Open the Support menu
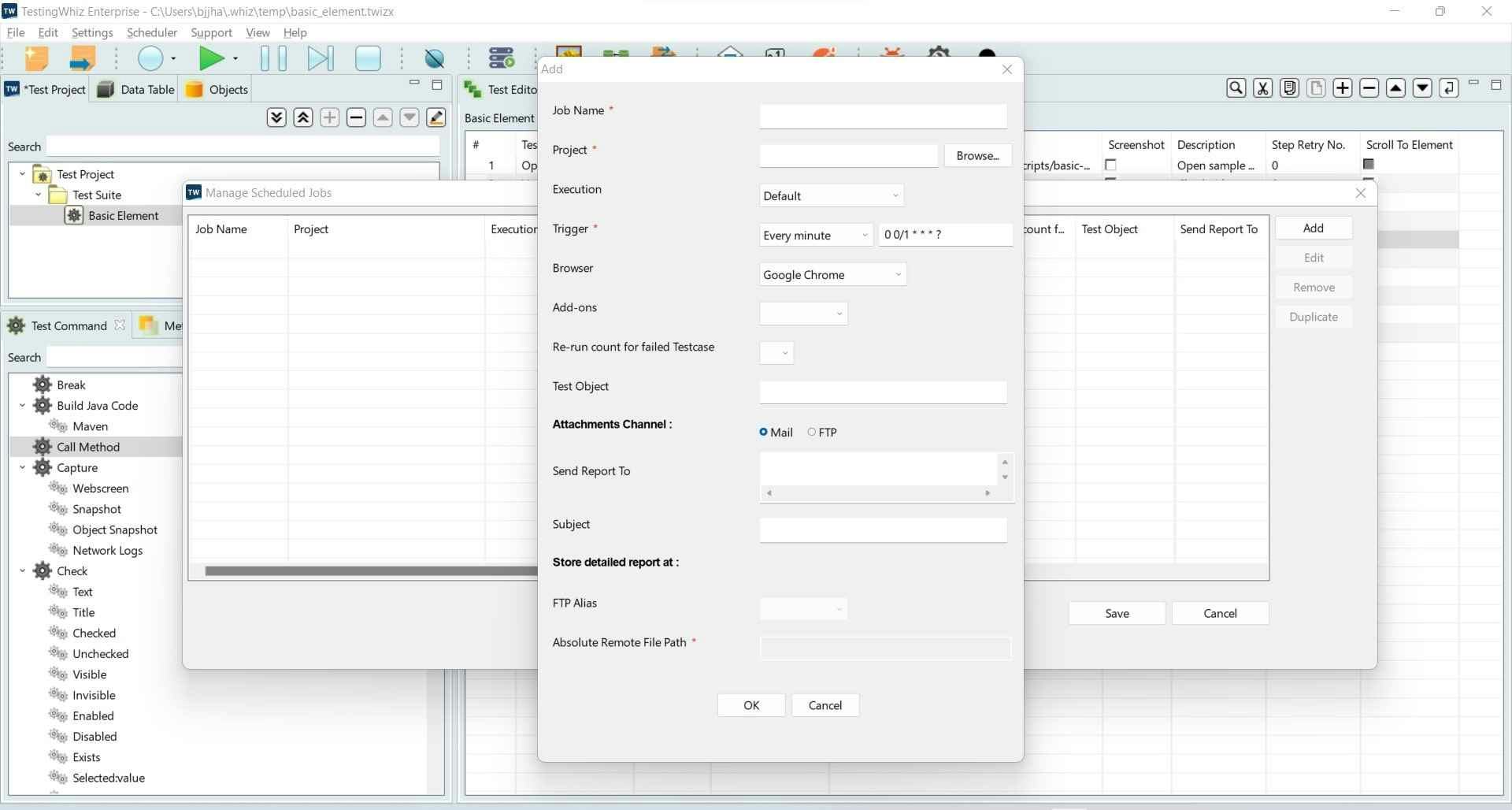This screenshot has width=1512, height=810. (x=211, y=32)
